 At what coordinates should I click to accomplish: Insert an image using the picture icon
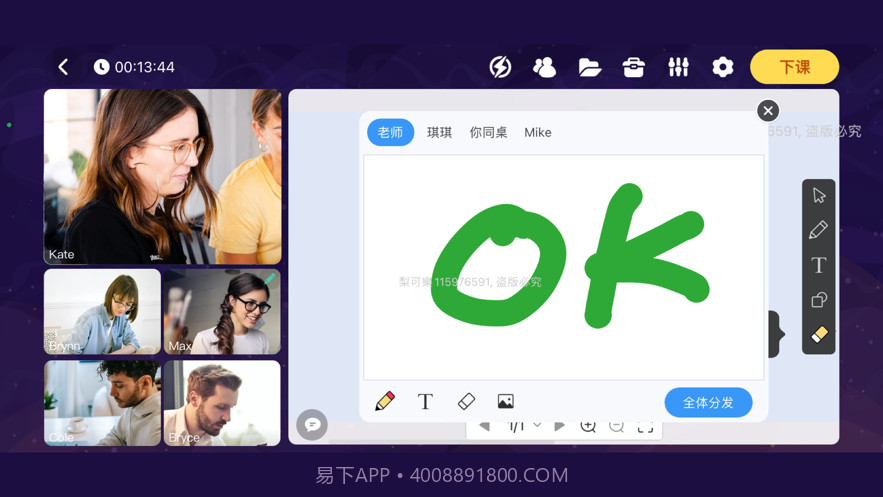pyautogui.click(x=506, y=402)
